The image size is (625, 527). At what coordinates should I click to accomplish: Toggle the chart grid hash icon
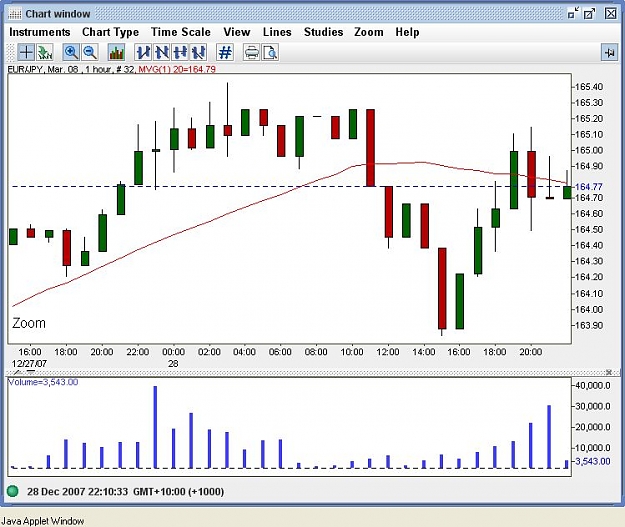(225, 52)
